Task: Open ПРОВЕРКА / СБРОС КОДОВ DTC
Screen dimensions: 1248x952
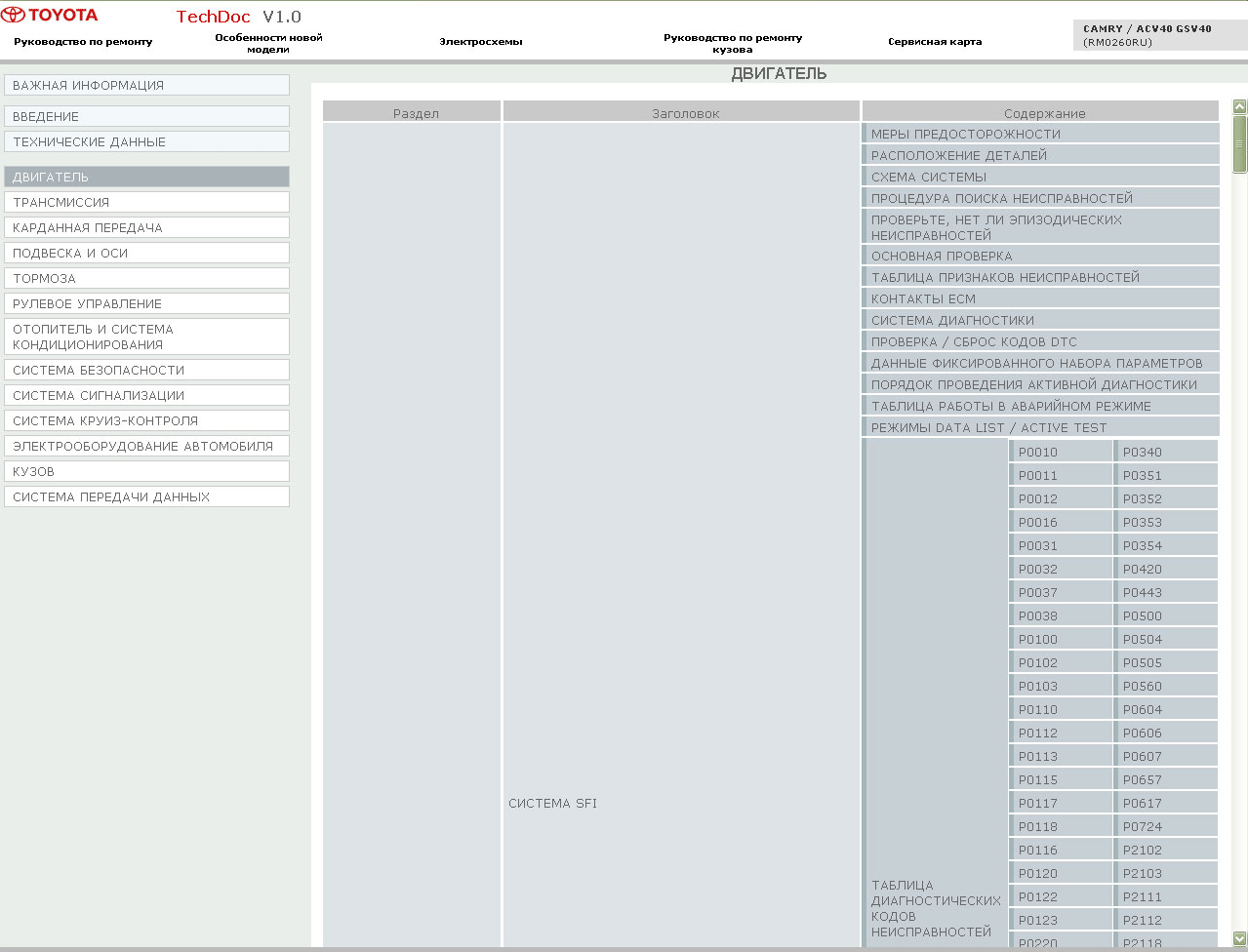Action: tap(1040, 341)
